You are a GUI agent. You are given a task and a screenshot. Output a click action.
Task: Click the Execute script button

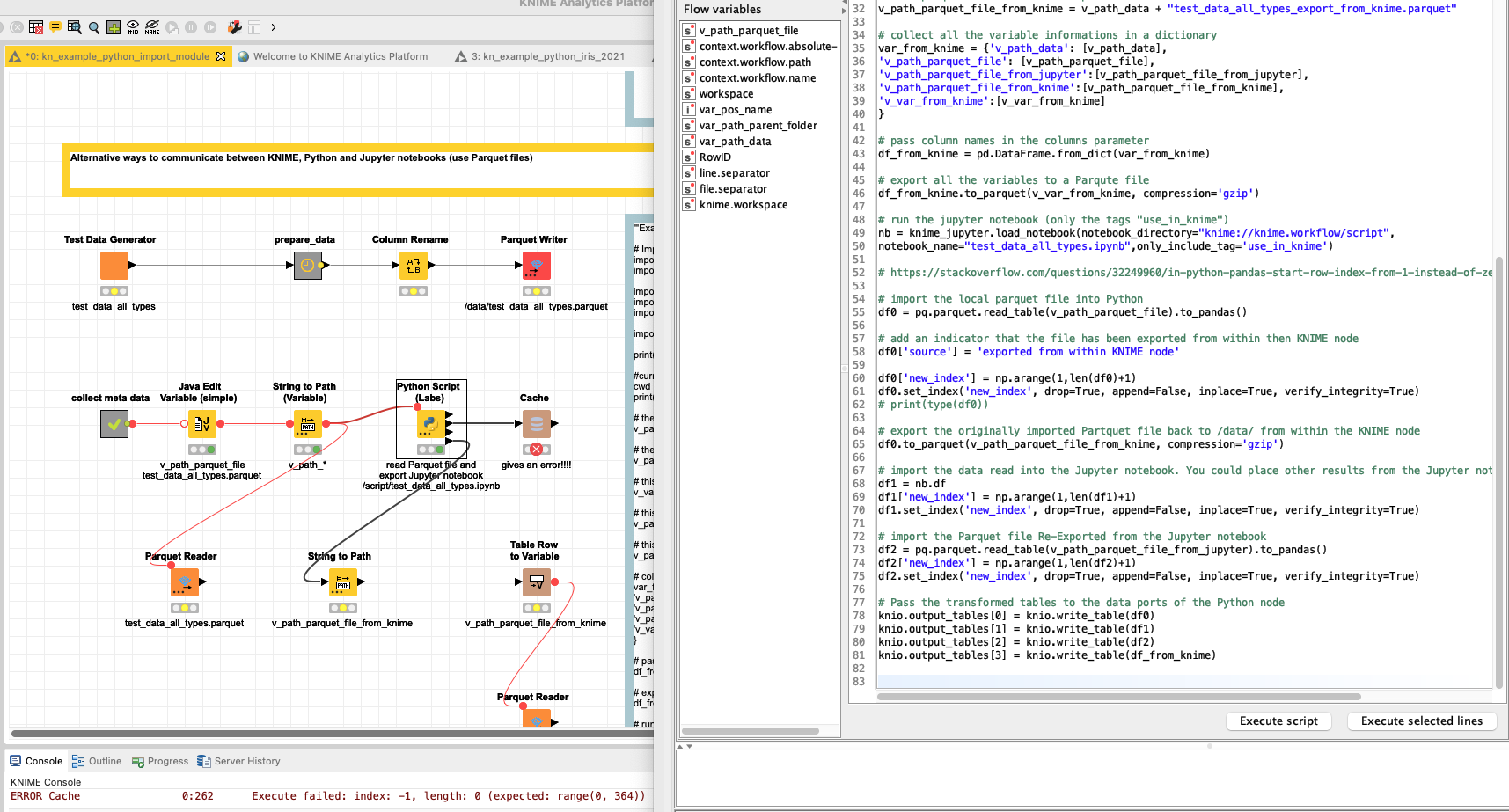pos(1278,721)
